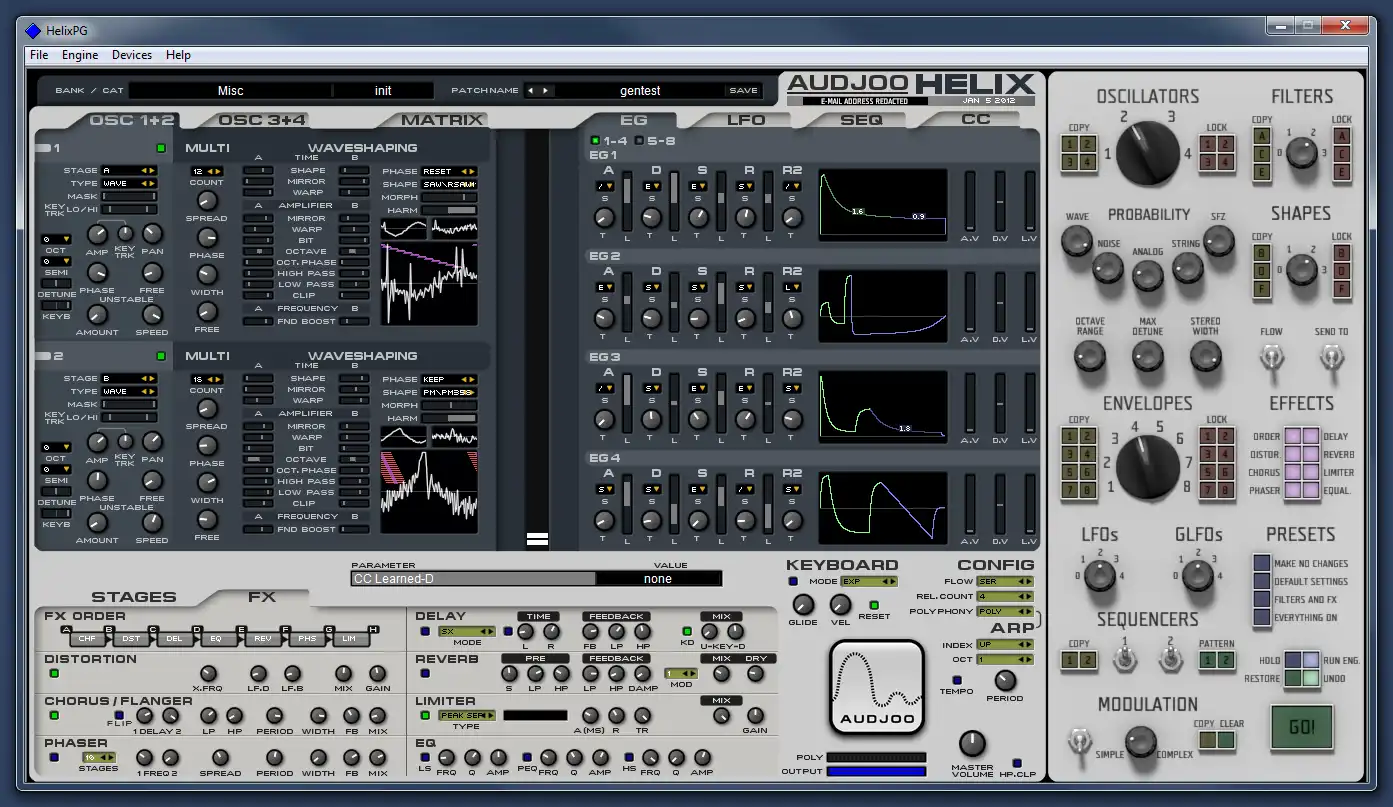This screenshot has height=807, width=1393.
Task: Turn the Oscillators count knob
Action: [1148, 154]
